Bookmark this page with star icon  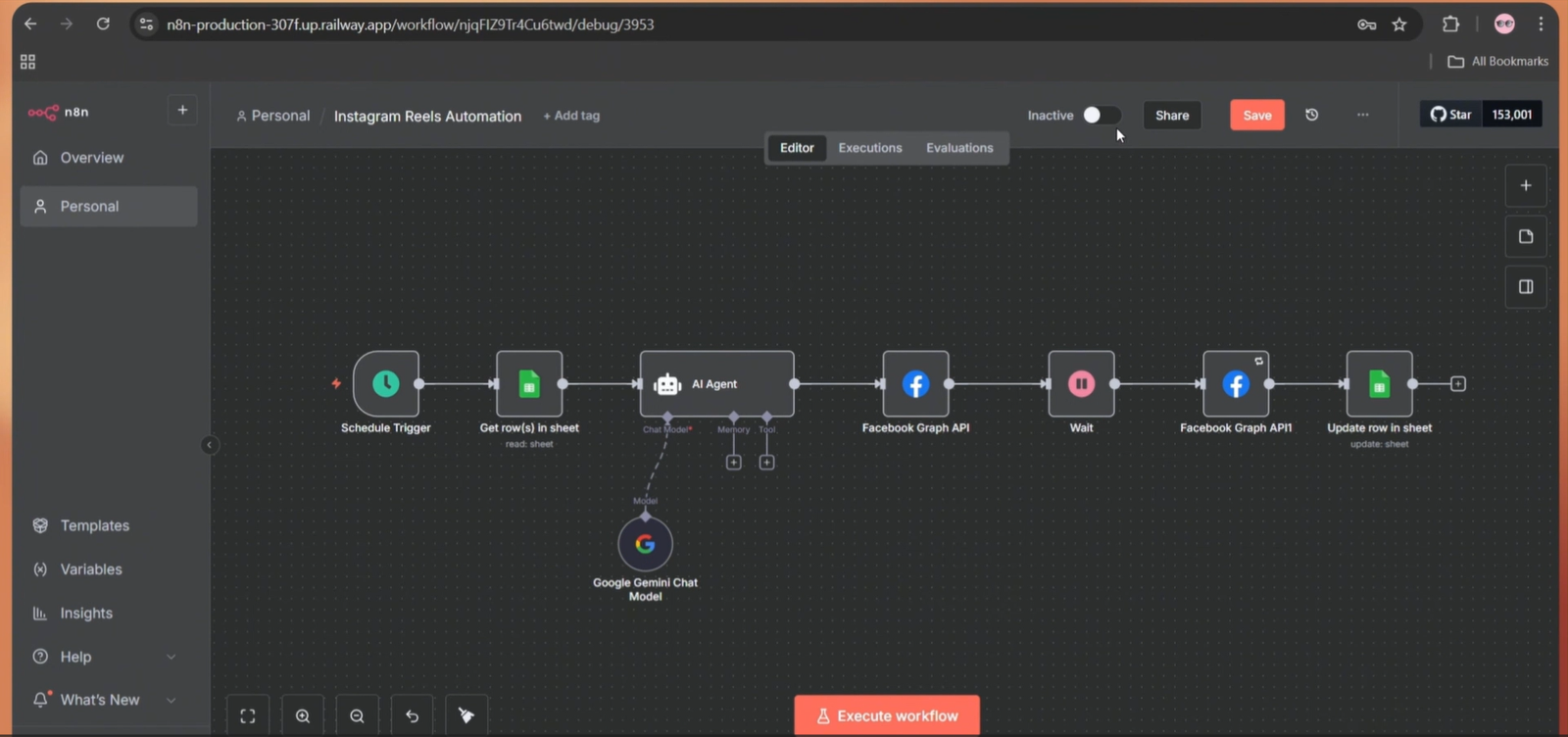(1399, 25)
